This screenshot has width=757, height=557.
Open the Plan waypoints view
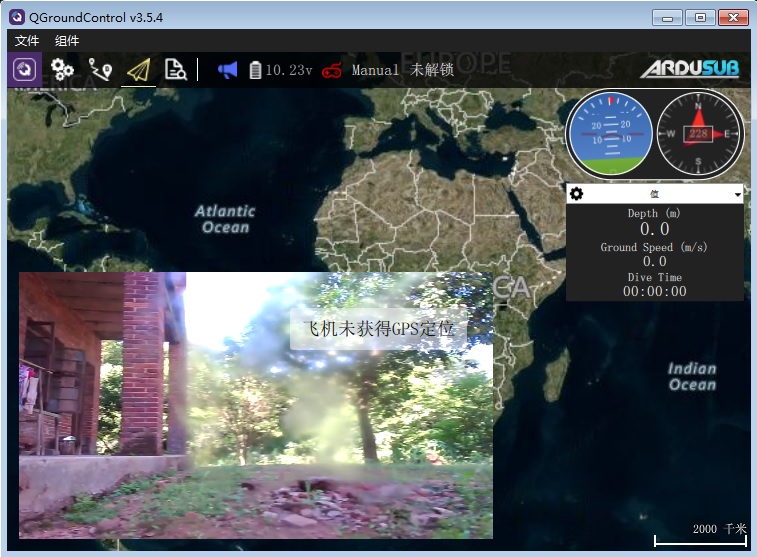click(x=100, y=70)
